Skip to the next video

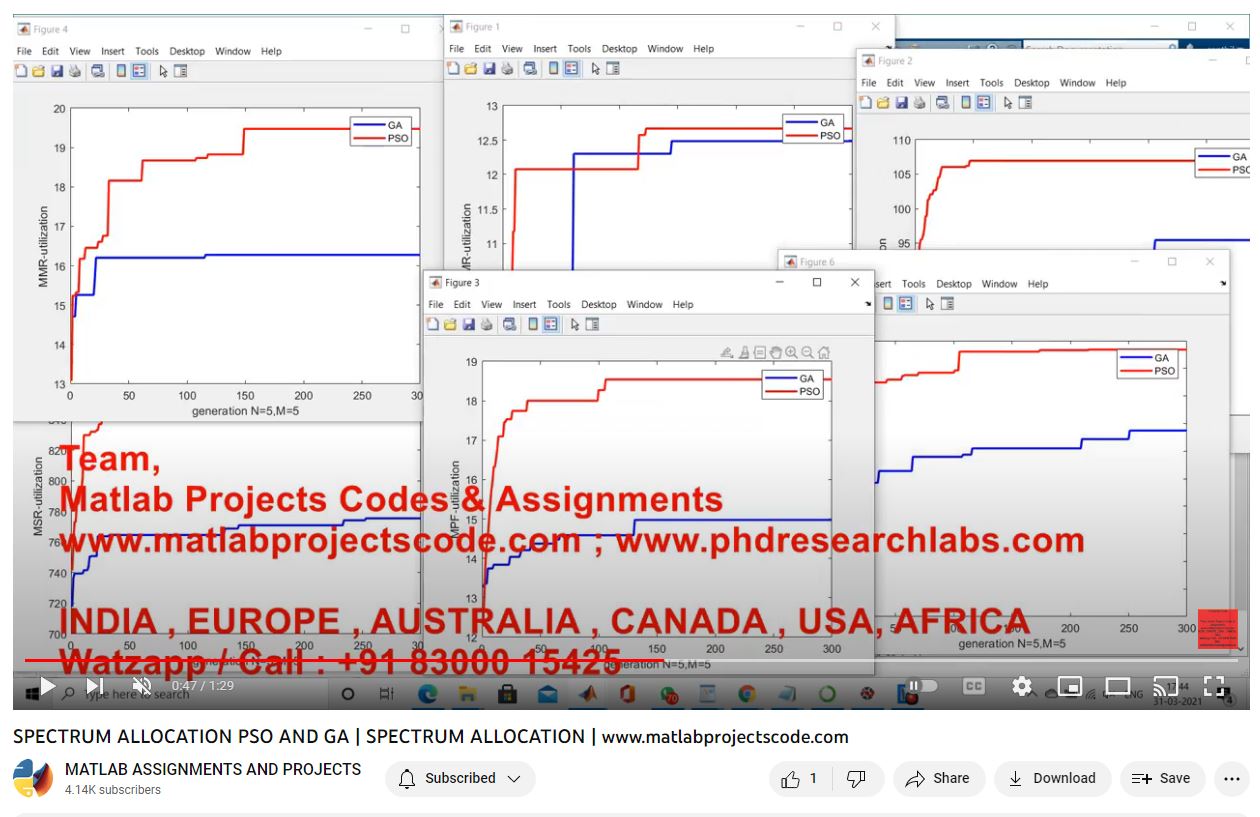click(95, 687)
